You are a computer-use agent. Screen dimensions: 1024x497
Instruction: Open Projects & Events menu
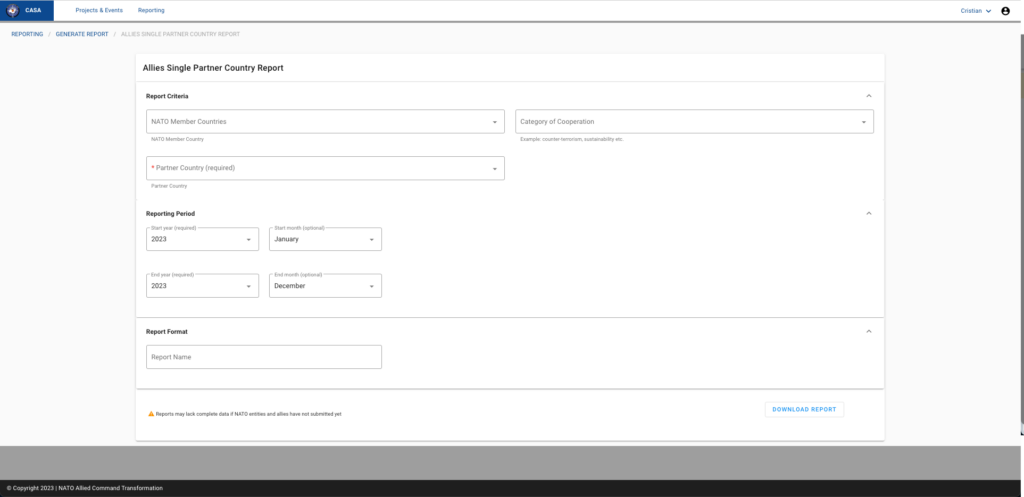click(99, 10)
